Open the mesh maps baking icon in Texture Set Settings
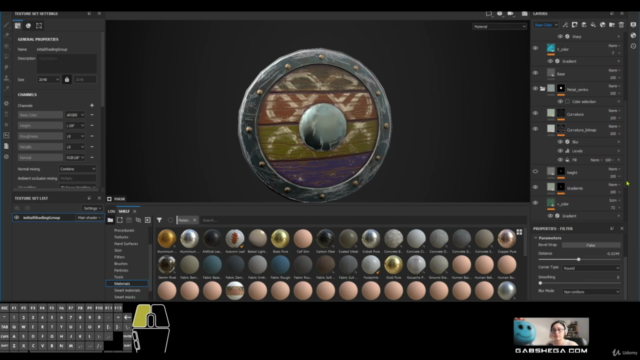Screen dimensions: 640x360 [x=28, y=26]
